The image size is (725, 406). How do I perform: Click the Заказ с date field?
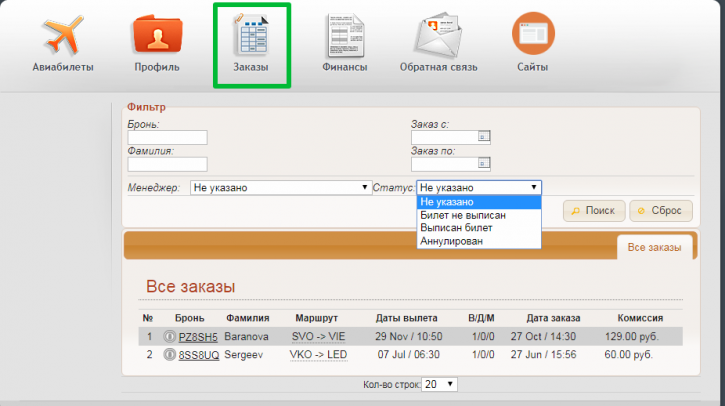click(x=450, y=137)
